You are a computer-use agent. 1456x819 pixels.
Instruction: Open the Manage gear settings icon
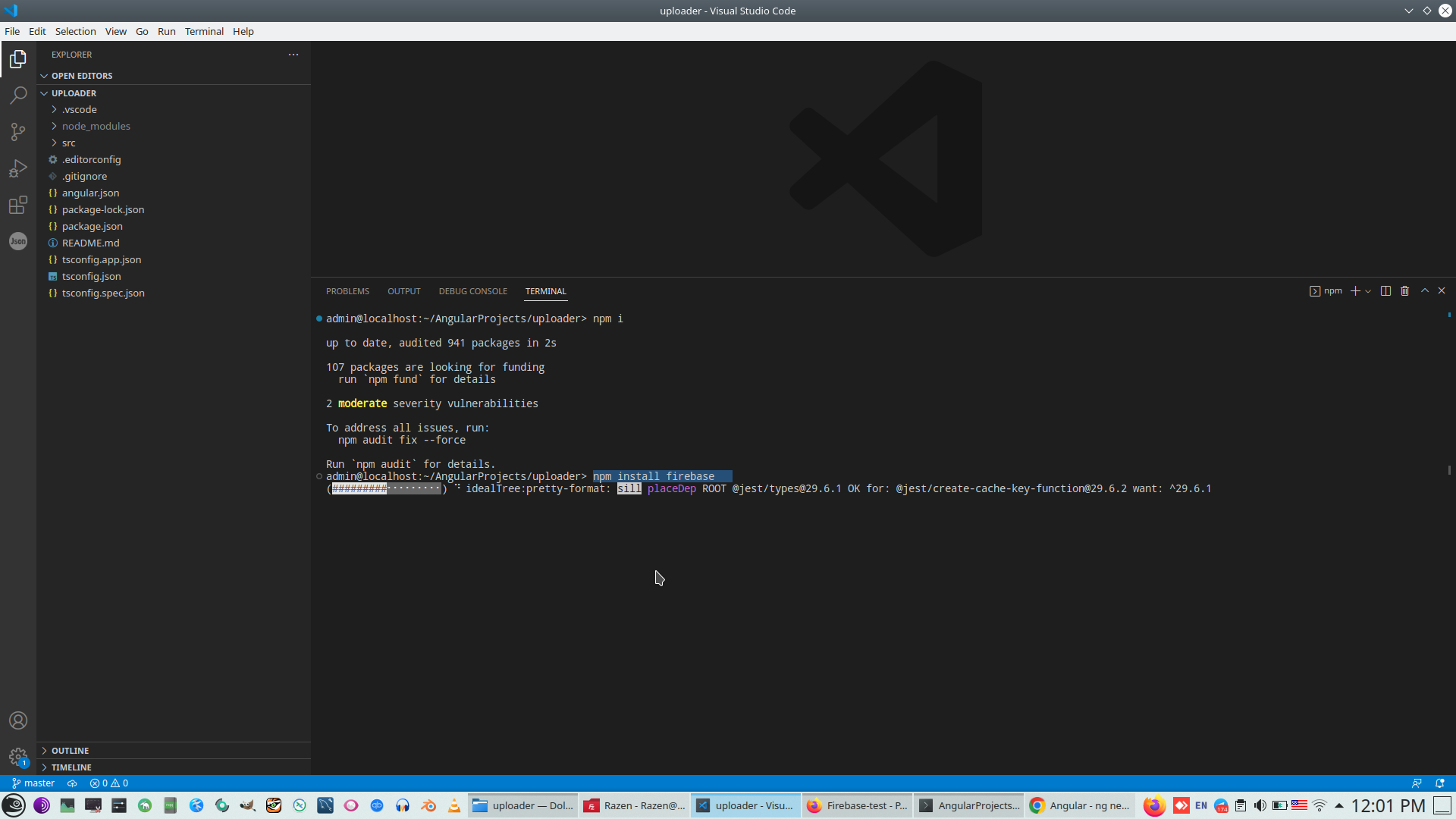pyautogui.click(x=18, y=757)
